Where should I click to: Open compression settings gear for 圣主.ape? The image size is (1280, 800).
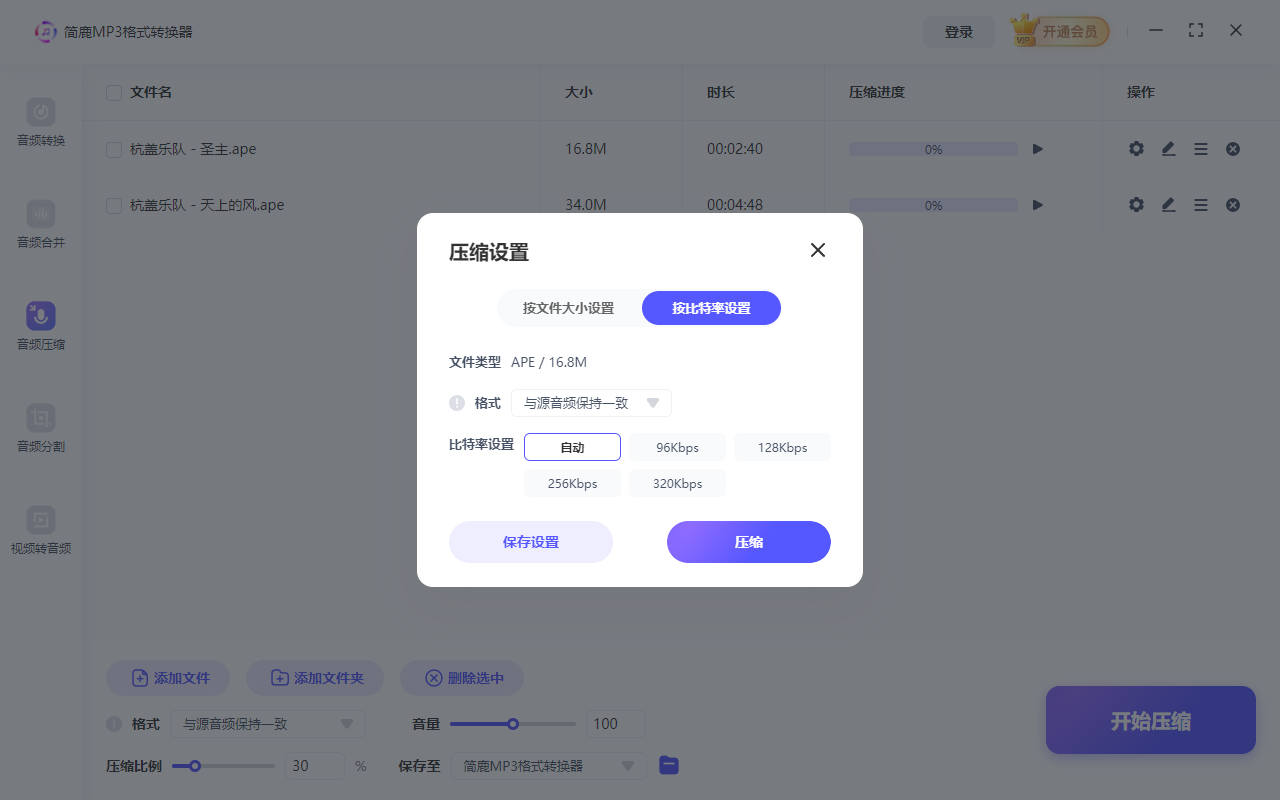[x=1136, y=148]
